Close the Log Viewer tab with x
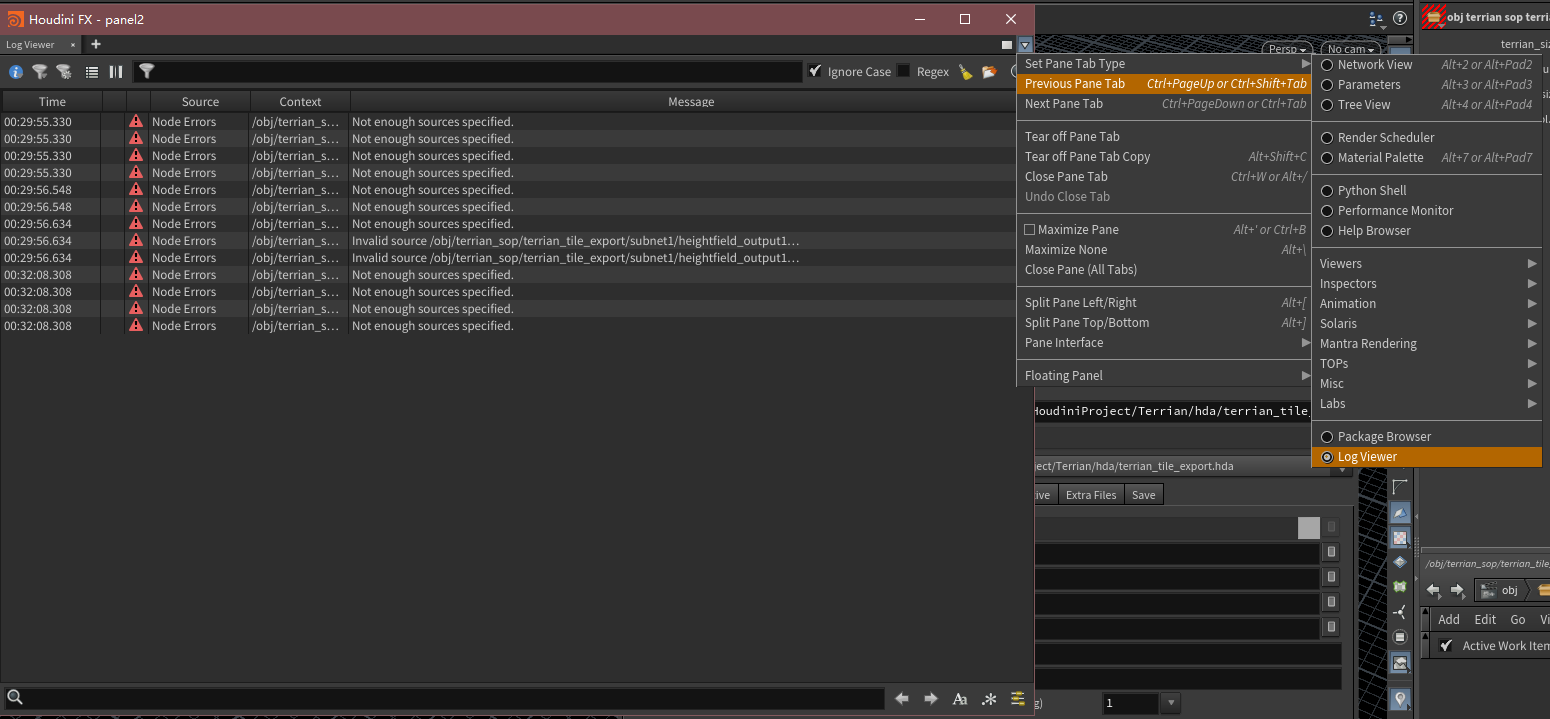The image size is (1550, 719). coord(73,45)
